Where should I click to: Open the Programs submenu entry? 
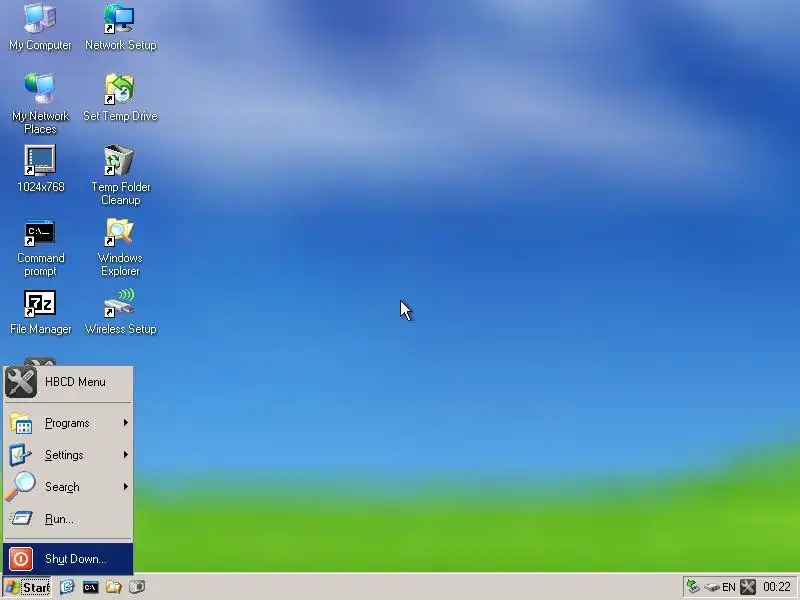coord(68,423)
